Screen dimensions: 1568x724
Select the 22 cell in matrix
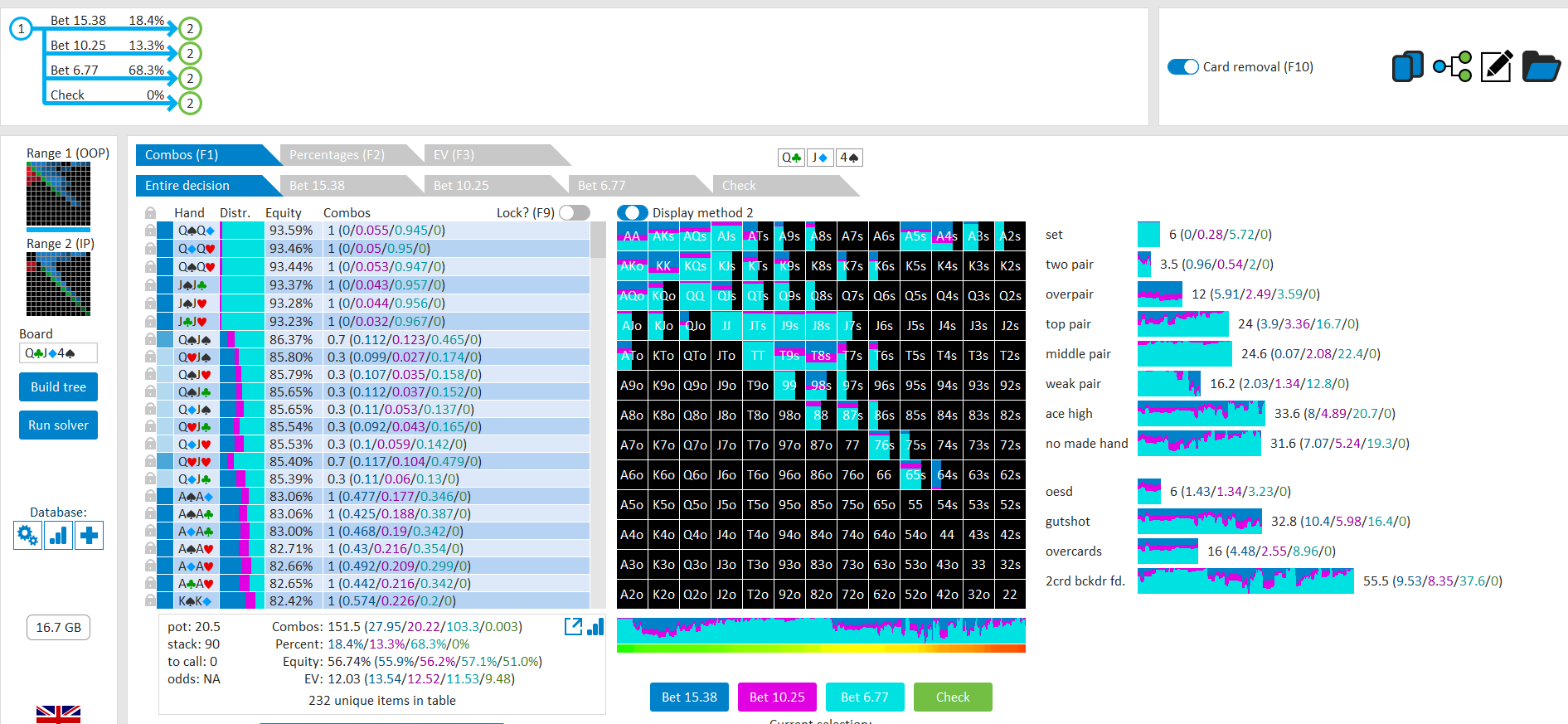[1010, 595]
